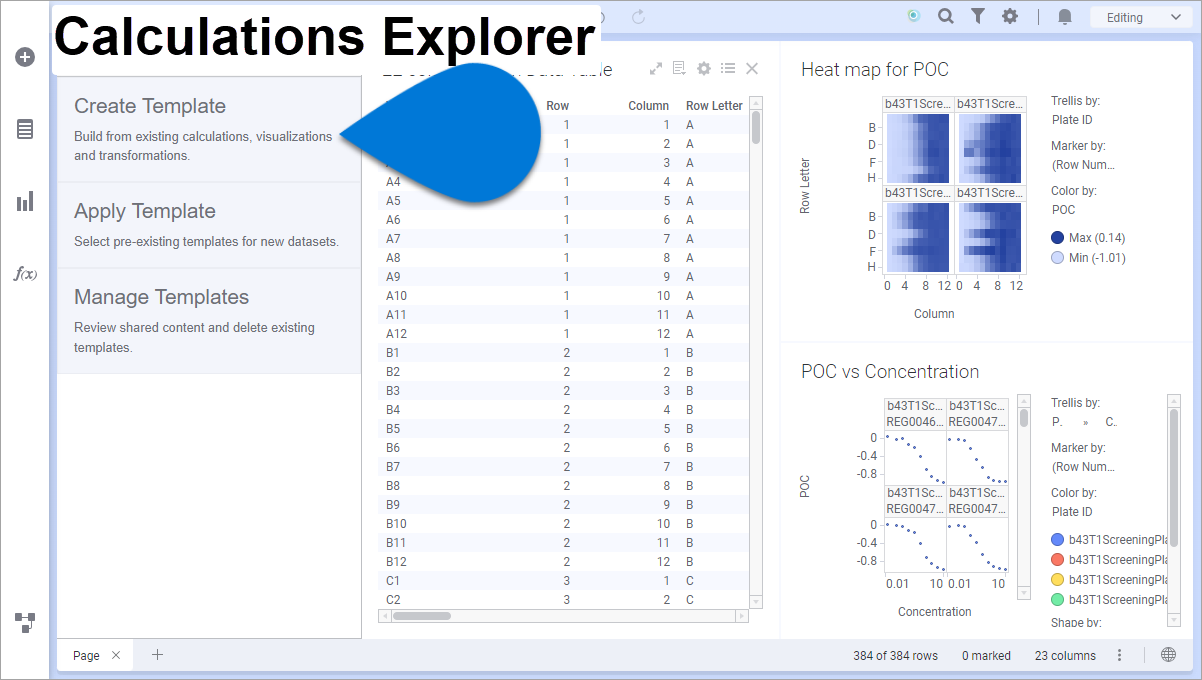Select Create Template option
This screenshot has width=1202, height=680.
[x=150, y=106]
